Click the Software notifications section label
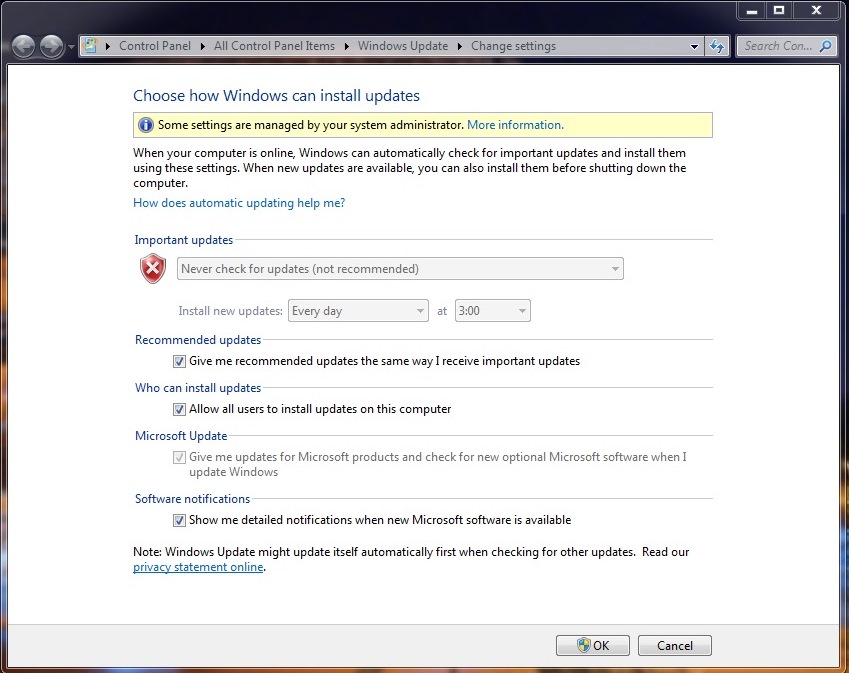The image size is (849, 673). click(192, 499)
